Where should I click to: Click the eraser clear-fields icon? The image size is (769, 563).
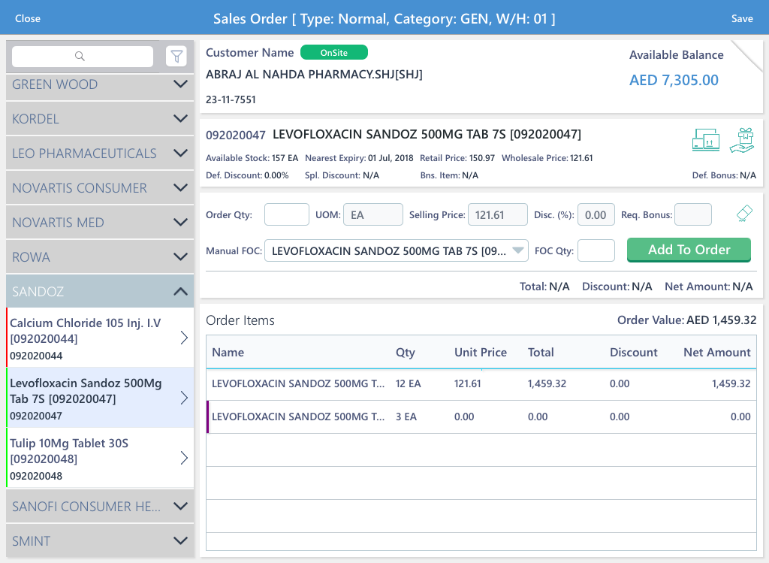744,213
